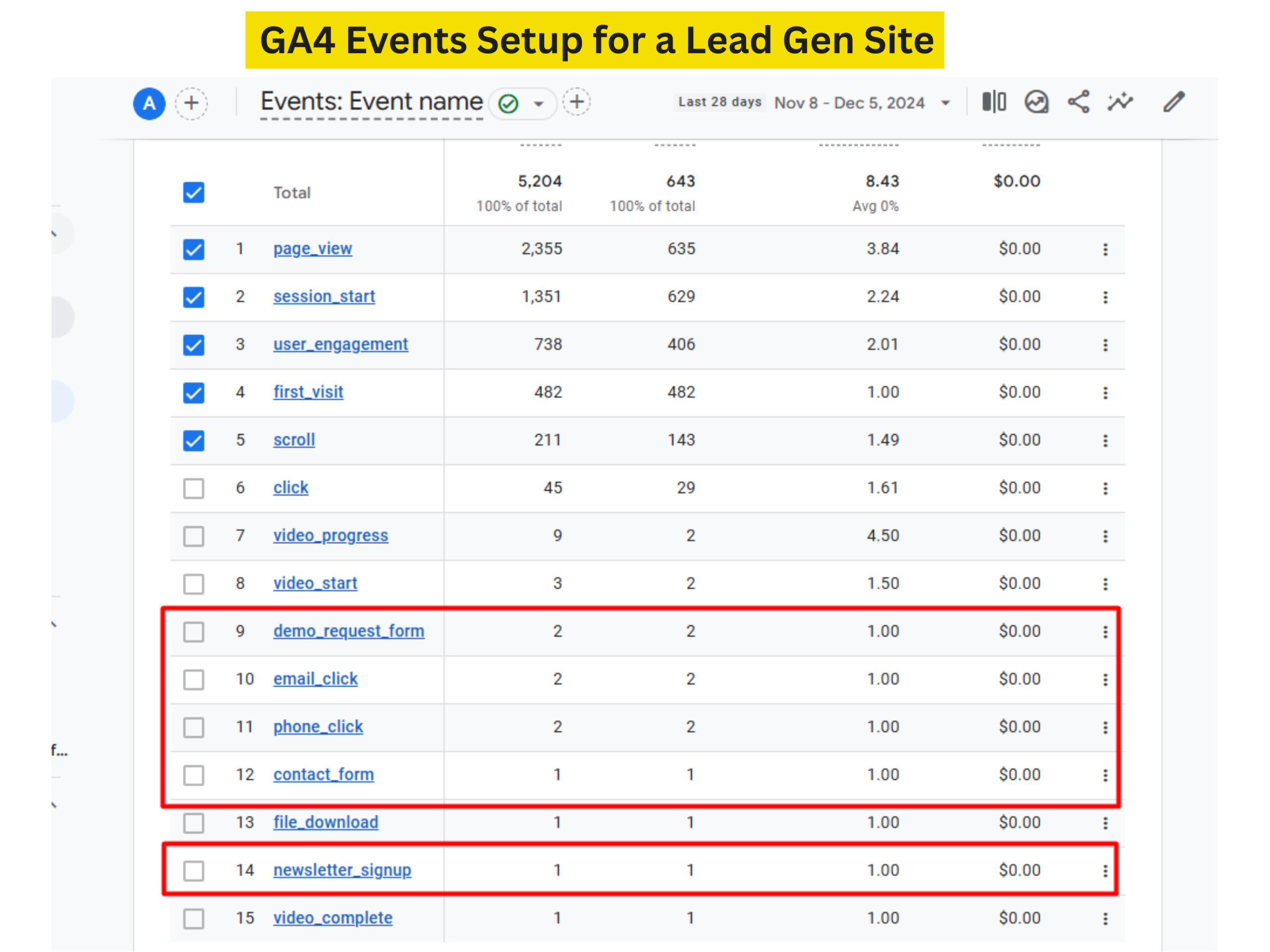This screenshot has height=952, width=1270.
Task: Click the compare columns icon in toolbar
Action: click(x=994, y=102)
